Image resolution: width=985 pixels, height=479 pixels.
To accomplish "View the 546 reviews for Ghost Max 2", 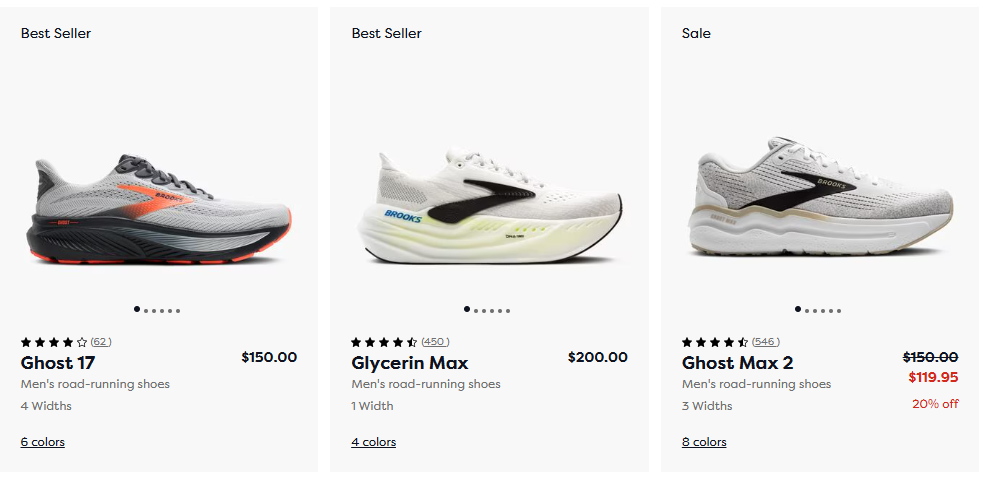I will (x=766, y=342).
